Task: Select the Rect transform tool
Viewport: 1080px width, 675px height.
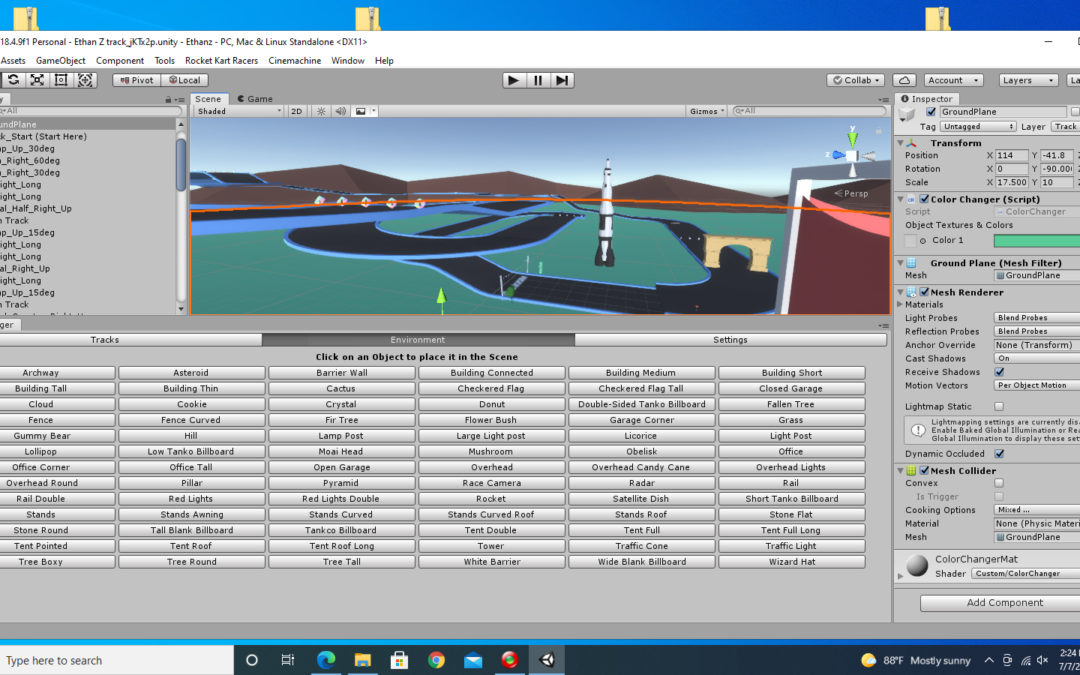Action: pyautogui.click(x=61, y=80)
